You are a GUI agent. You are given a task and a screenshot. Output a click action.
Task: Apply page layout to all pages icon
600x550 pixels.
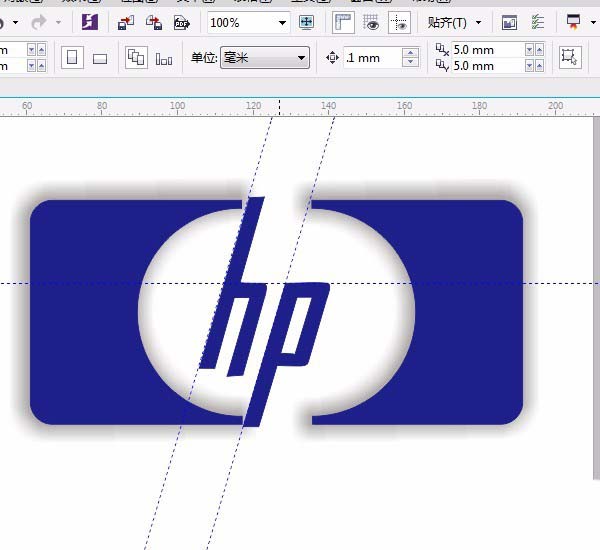(x=136, y=57)
